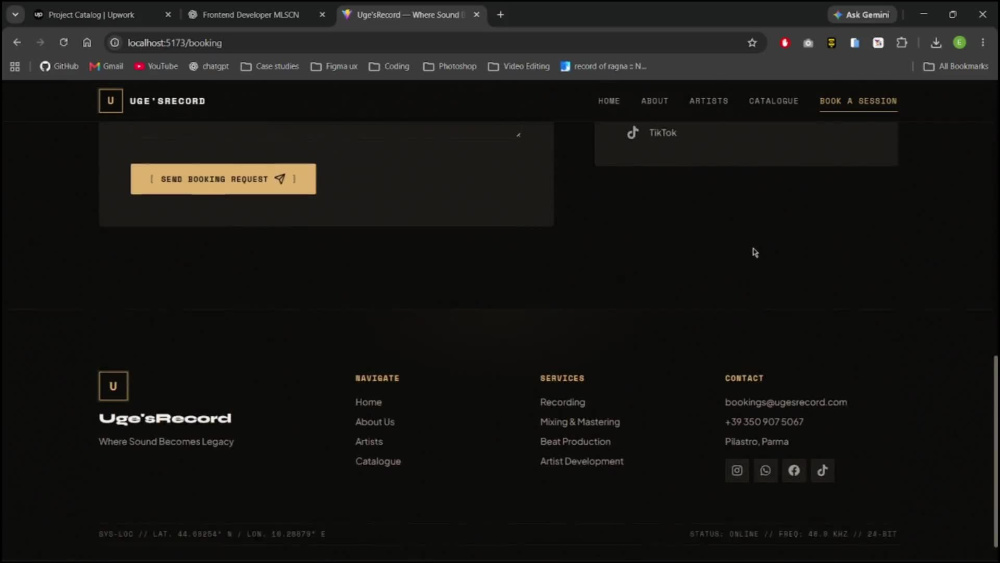Screen dimensions: 1000x563
Task: Open the TikTok icon in footer contact
Action: pos(823,471)
